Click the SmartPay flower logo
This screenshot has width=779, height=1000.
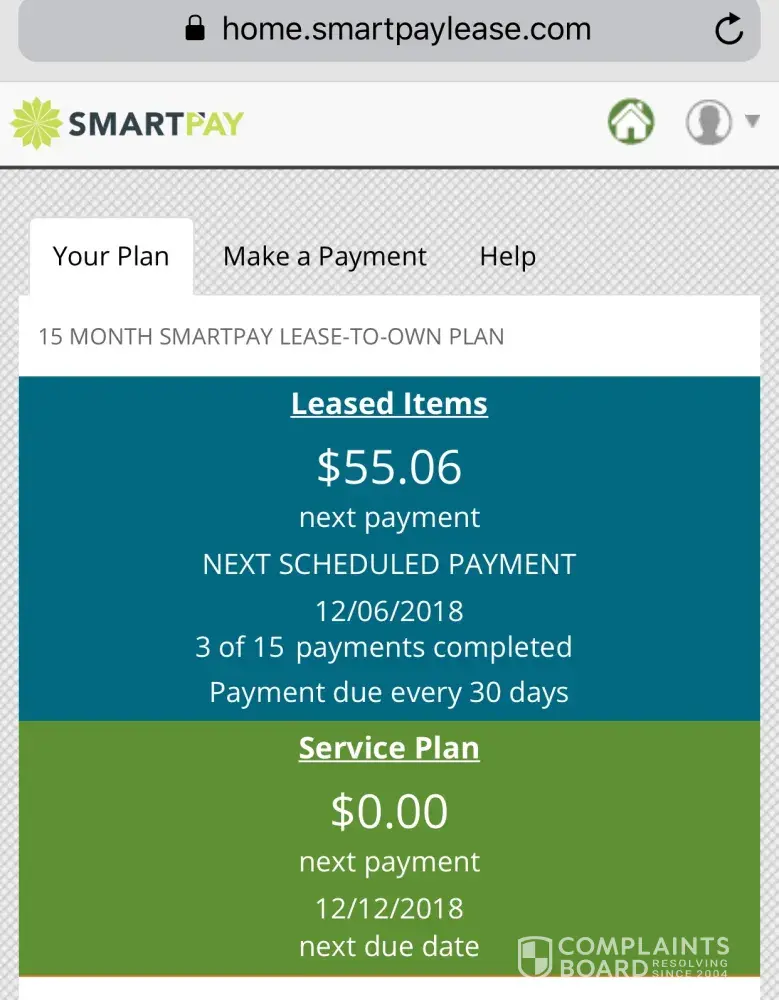coord(35,124)
